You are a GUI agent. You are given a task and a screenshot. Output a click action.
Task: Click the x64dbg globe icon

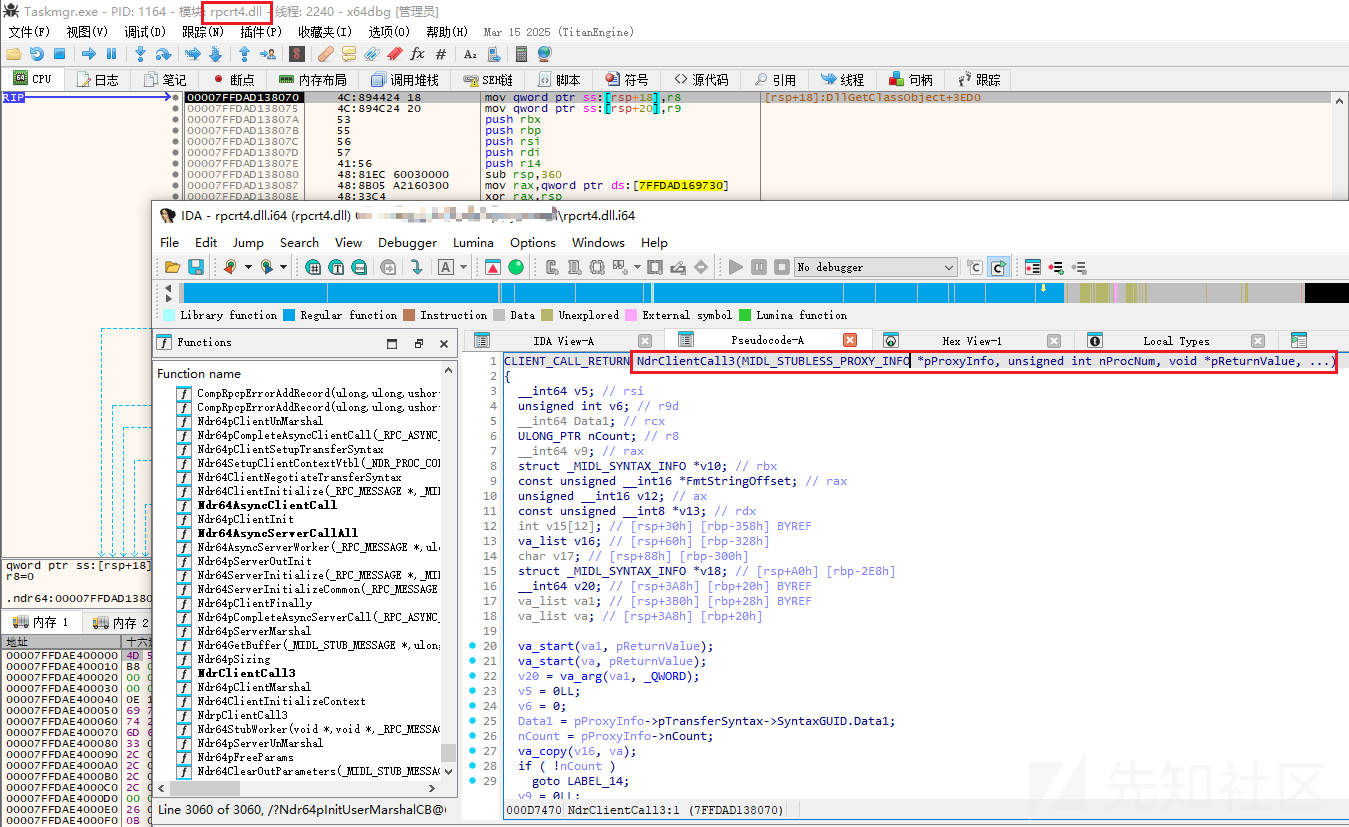coord(544,54)
